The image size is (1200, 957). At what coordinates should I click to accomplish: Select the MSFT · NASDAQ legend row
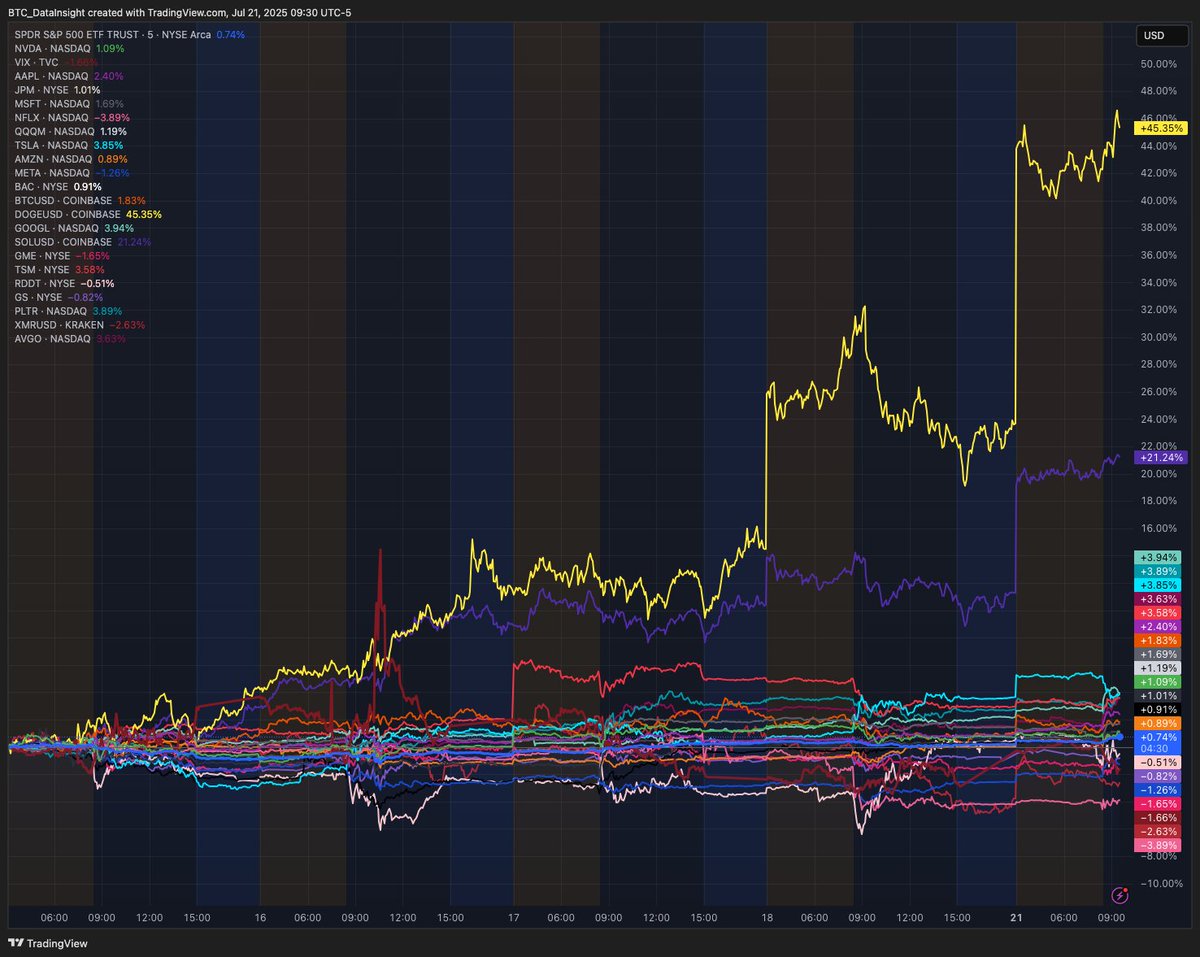click(69, 104)
